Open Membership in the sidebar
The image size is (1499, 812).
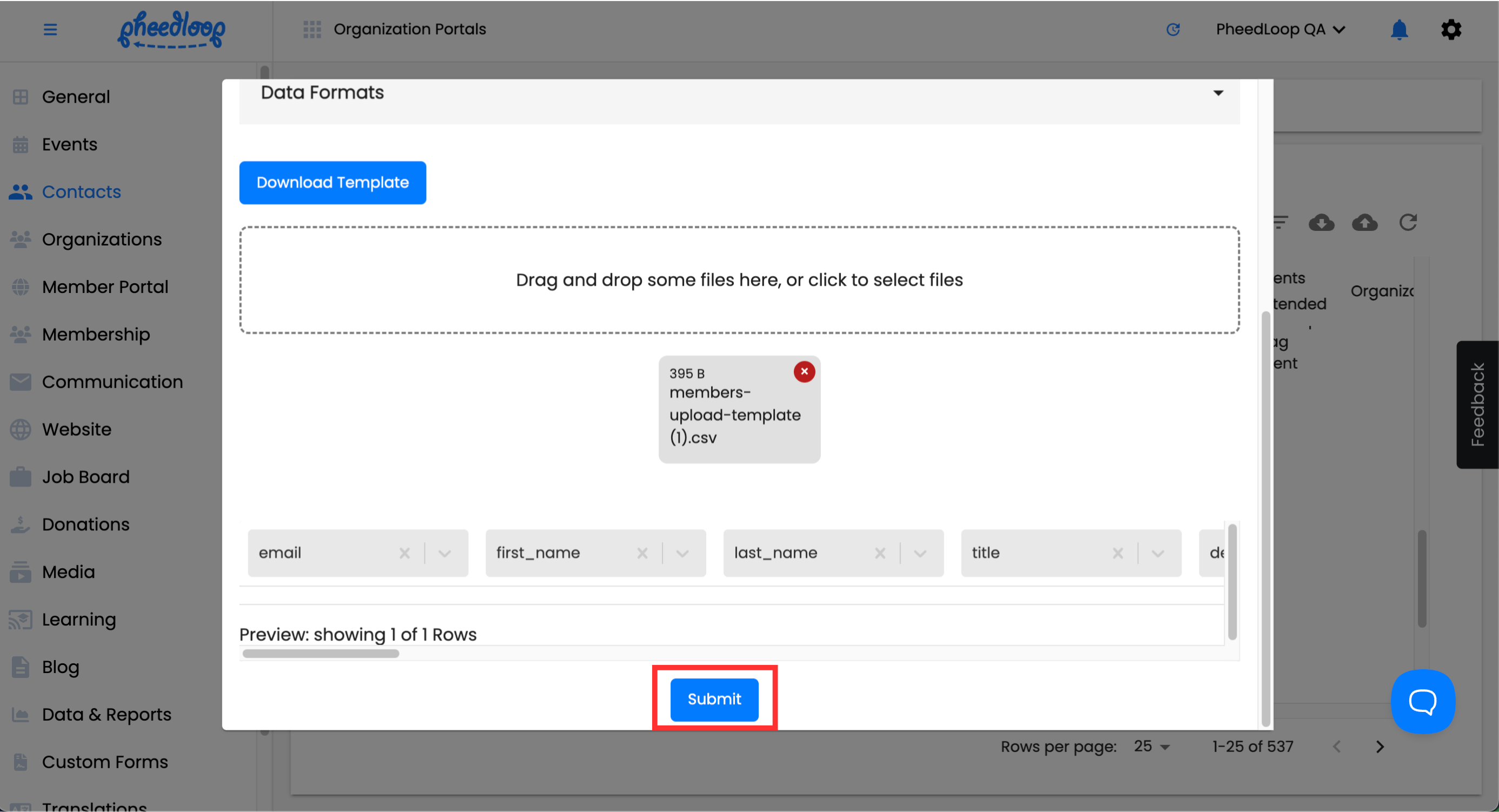(x=95, y=335)
